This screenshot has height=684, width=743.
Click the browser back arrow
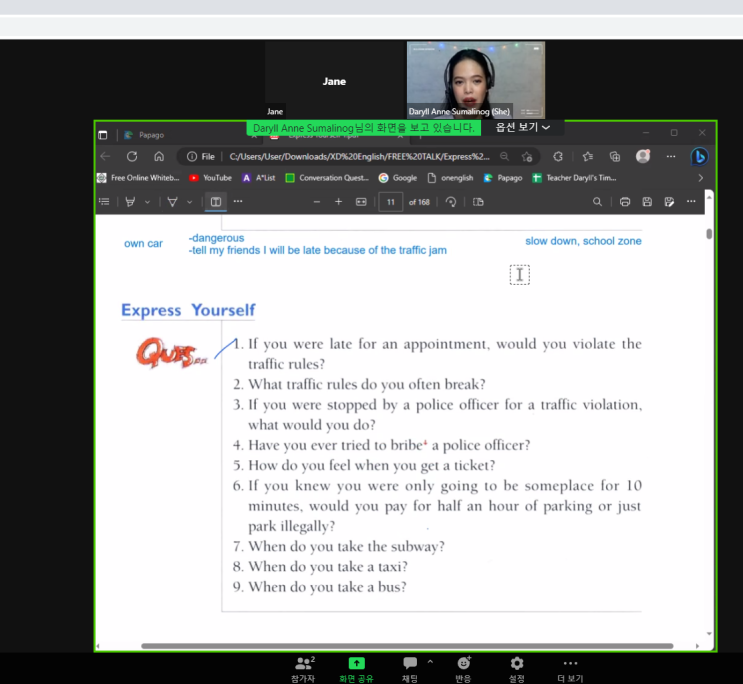point(105,156)
